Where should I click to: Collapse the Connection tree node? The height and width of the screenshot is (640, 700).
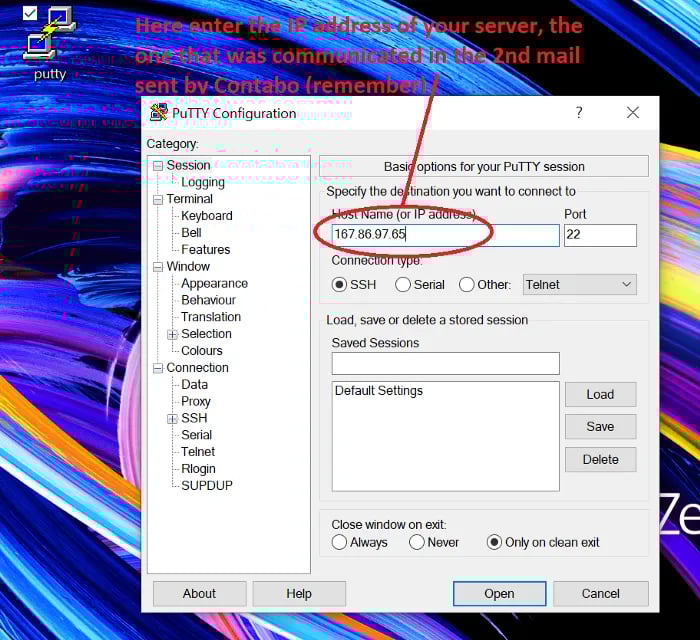pyautogui.click(x=158, y=368)
